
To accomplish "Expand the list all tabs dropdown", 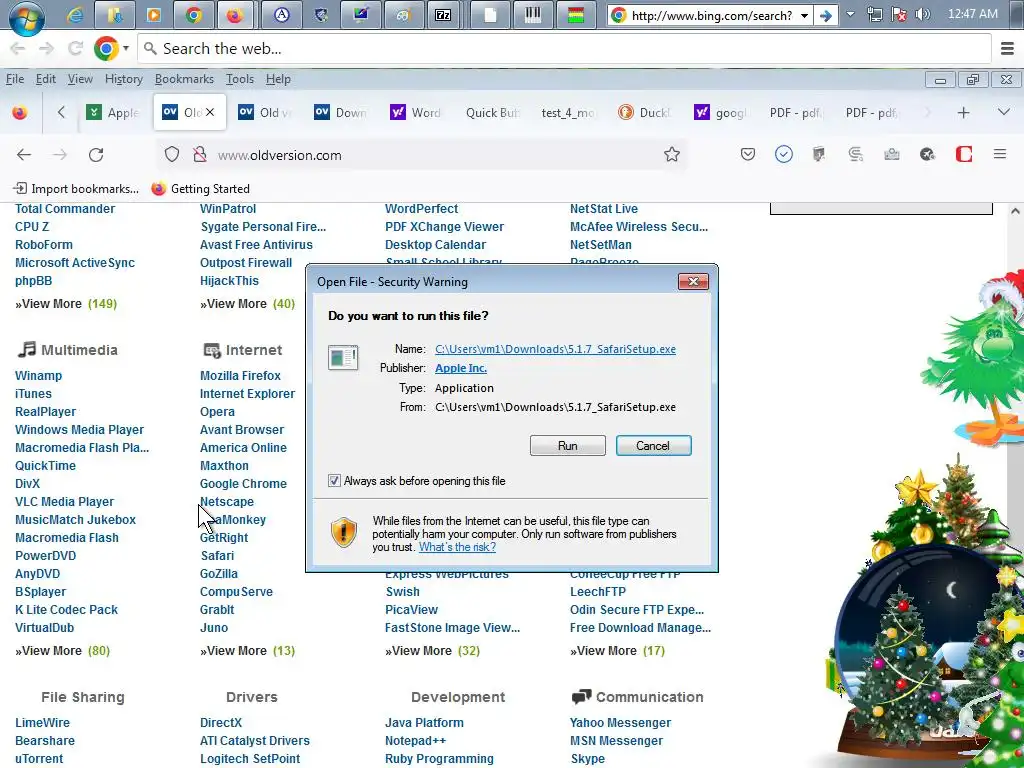I will [1004, 112].
